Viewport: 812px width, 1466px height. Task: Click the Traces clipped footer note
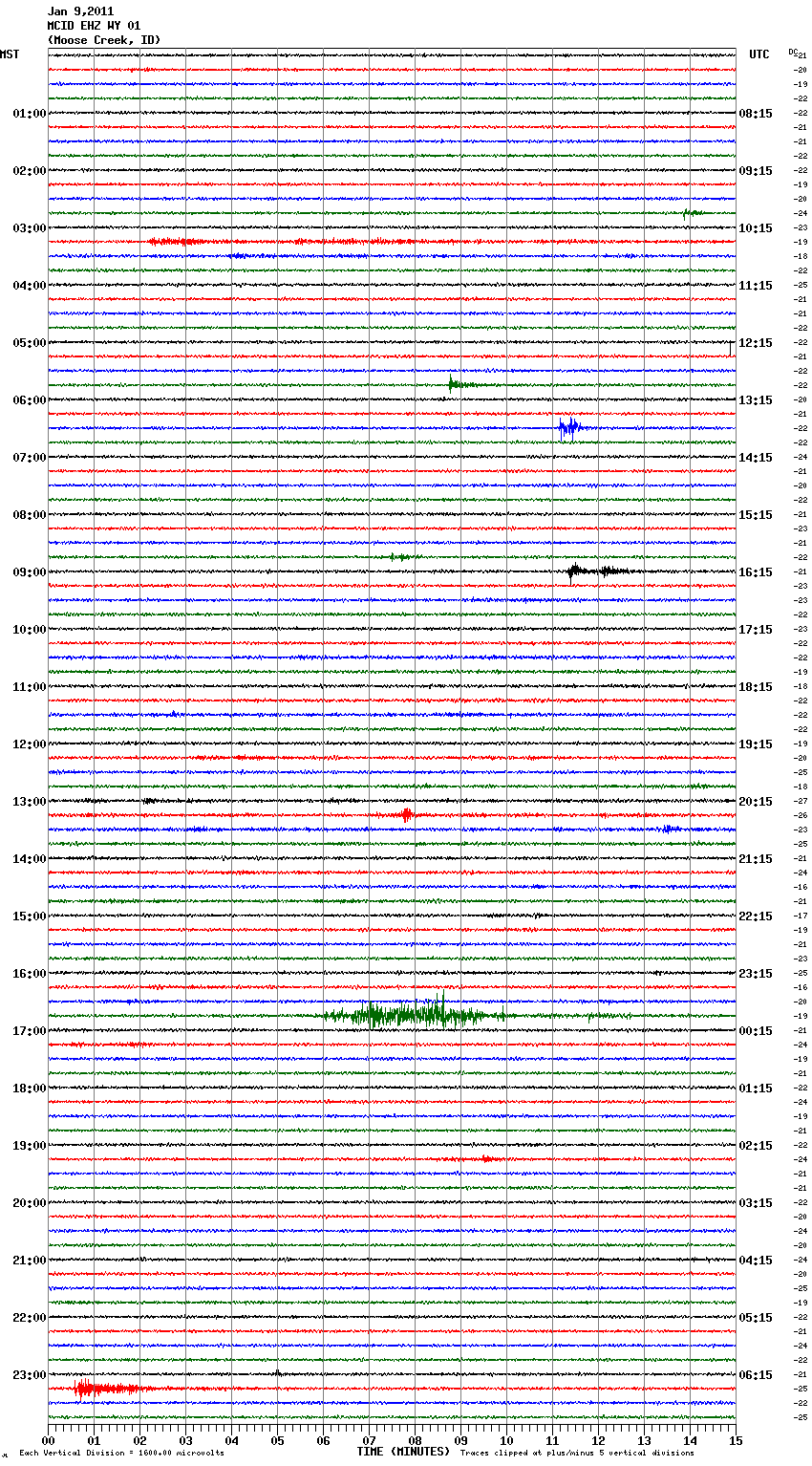(577, 1454)
